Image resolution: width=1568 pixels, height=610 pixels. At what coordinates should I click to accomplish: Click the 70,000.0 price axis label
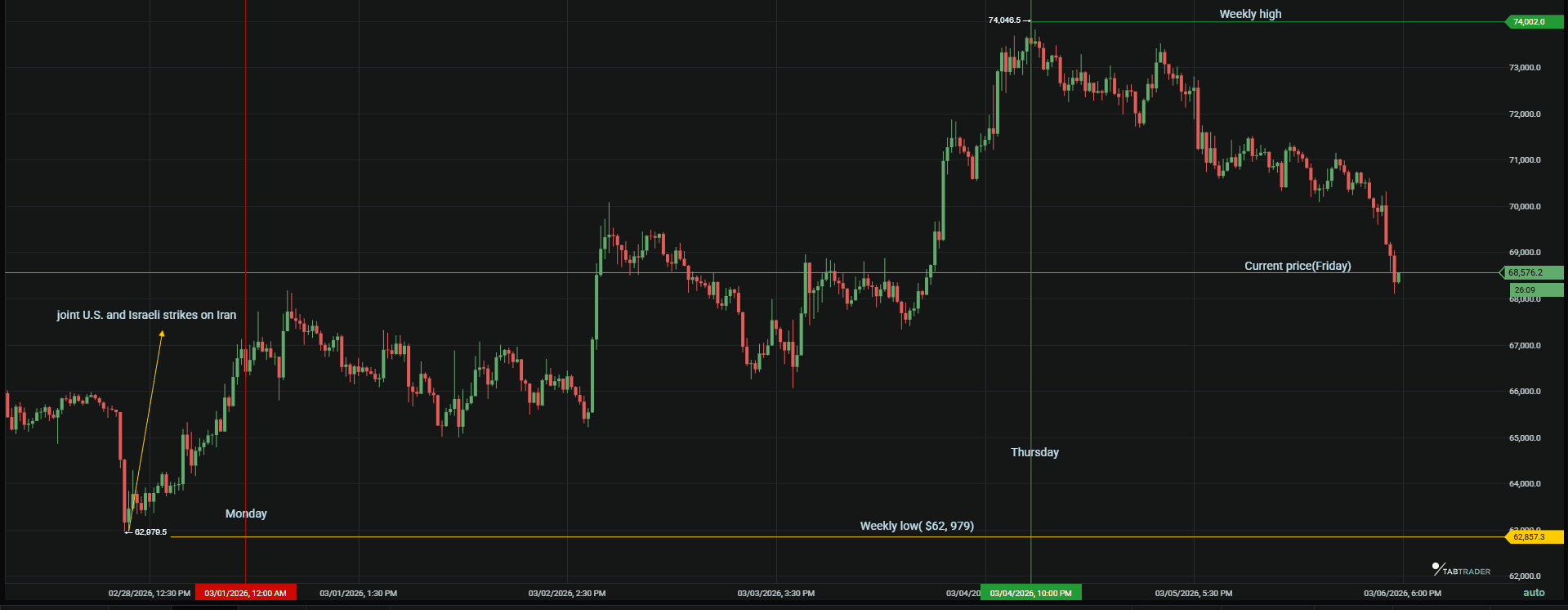click(x=1525, y=207)
